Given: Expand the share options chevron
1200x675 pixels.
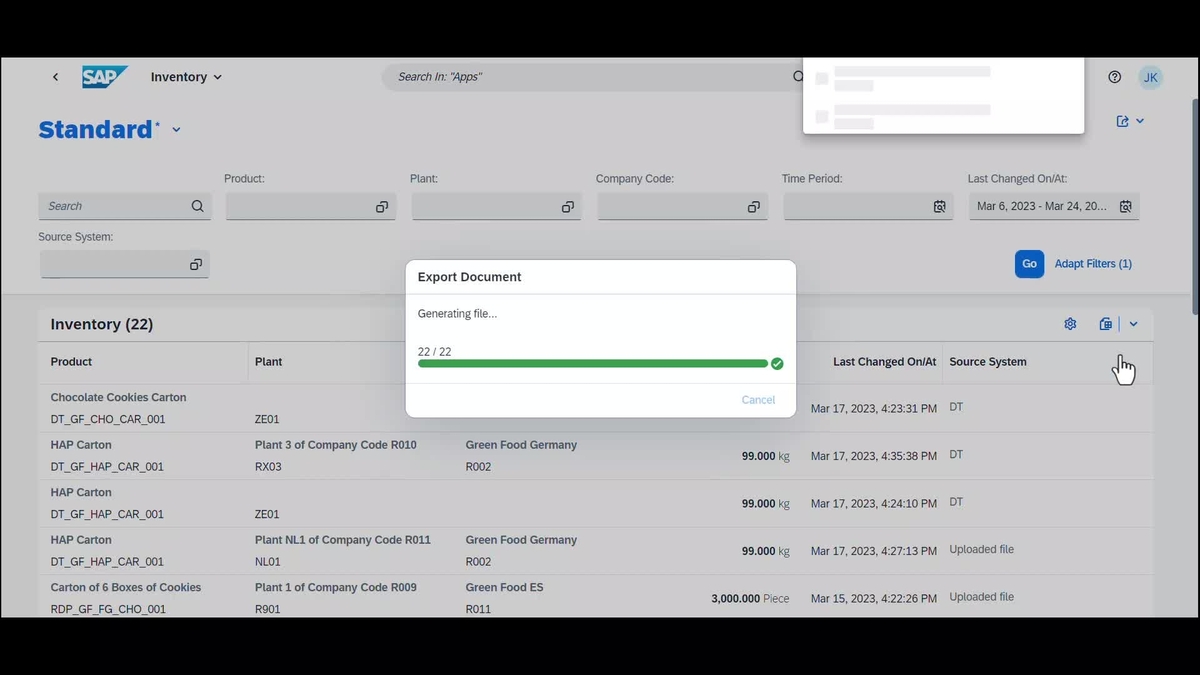Looking at the screenshot, I should click(x=1140, y=121).
